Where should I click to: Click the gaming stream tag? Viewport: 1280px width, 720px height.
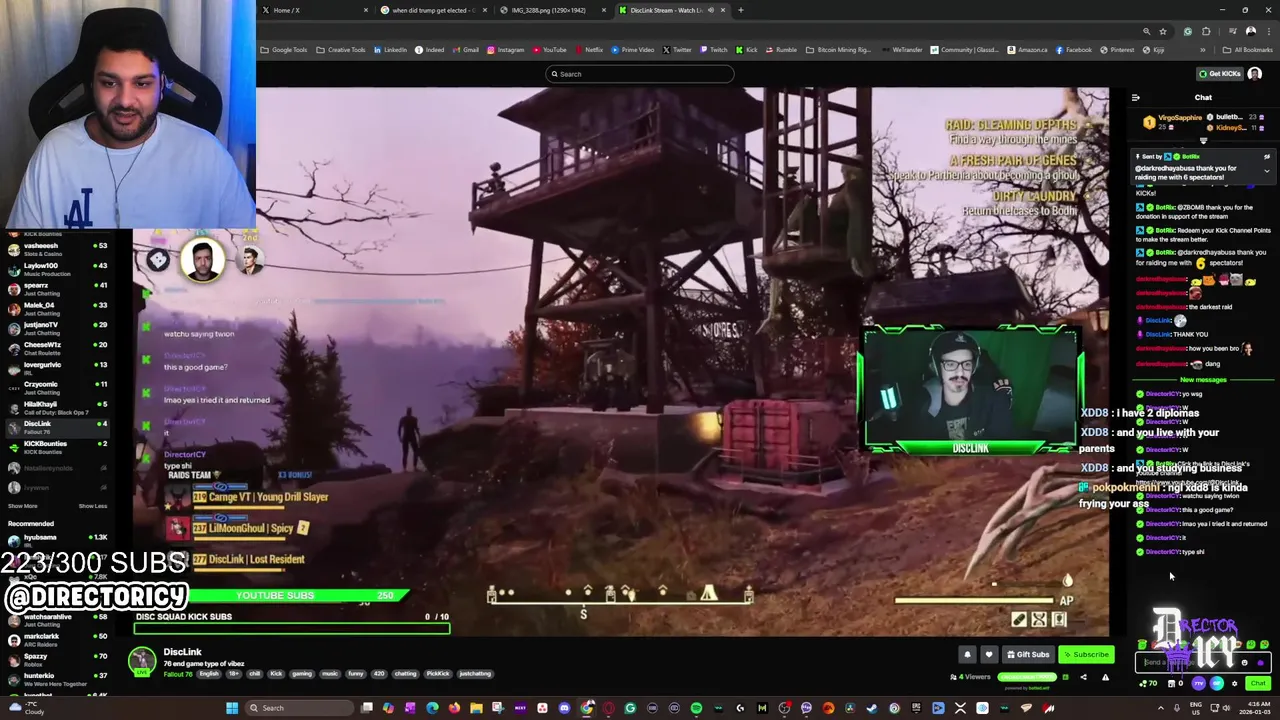point(302,674)
